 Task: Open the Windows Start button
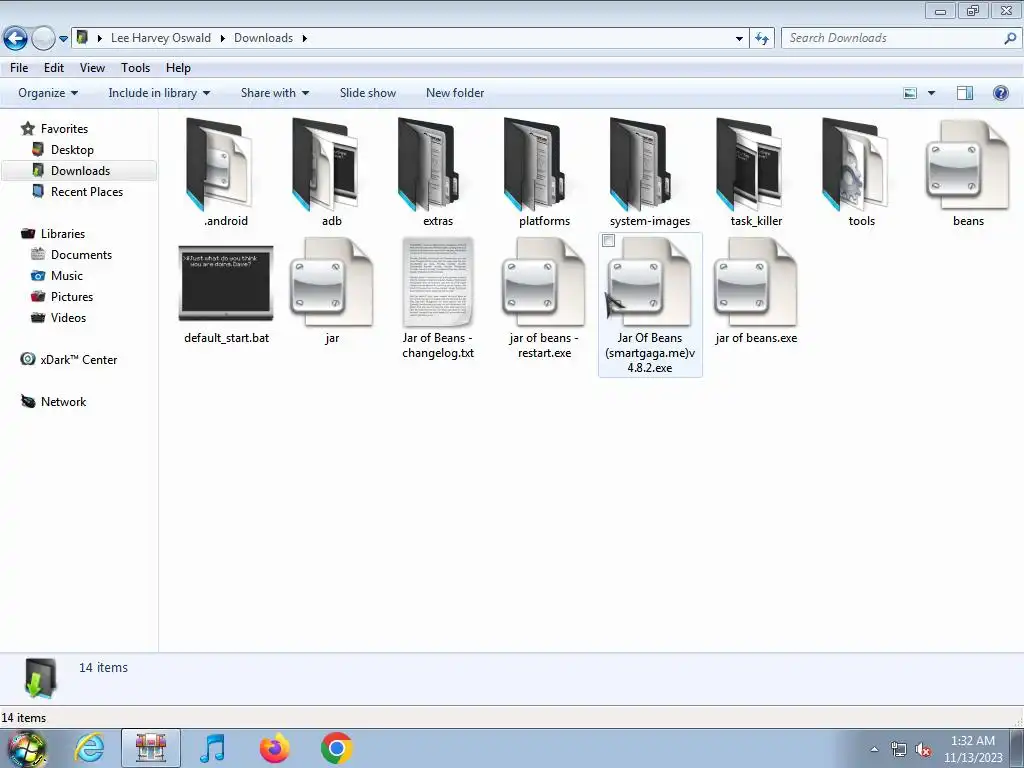[26, 748]
